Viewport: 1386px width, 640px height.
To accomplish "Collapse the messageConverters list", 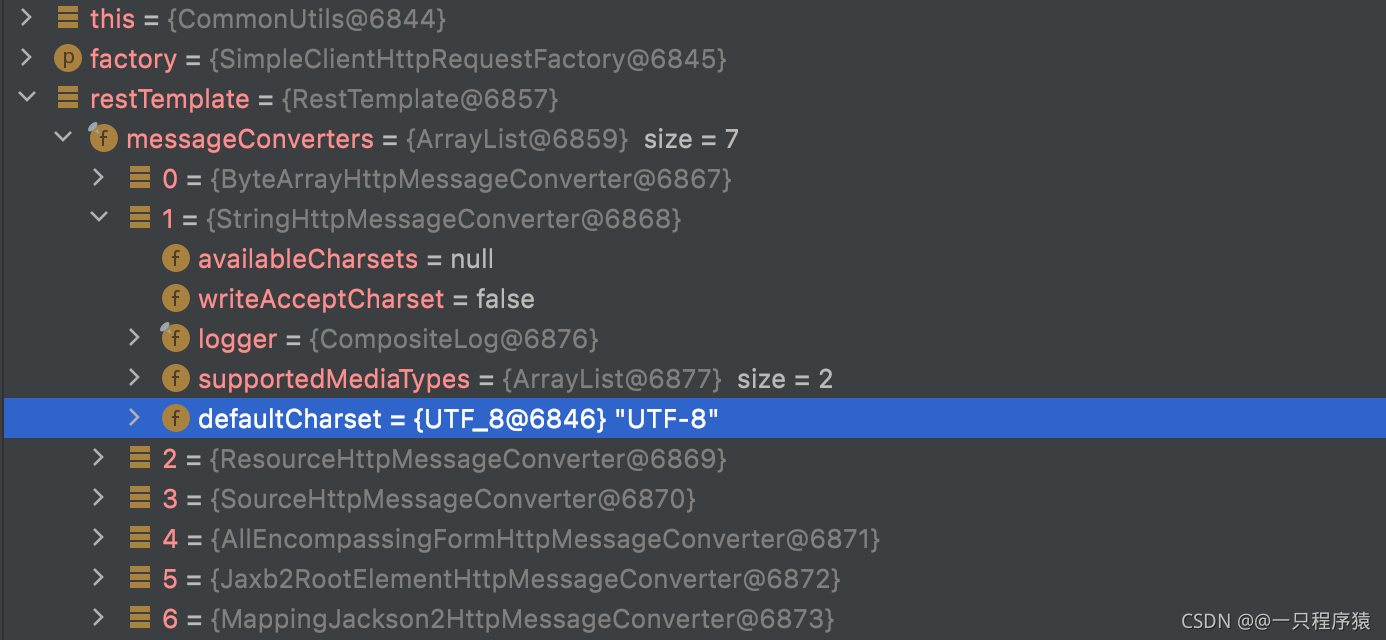I will [x=62, y=138].
